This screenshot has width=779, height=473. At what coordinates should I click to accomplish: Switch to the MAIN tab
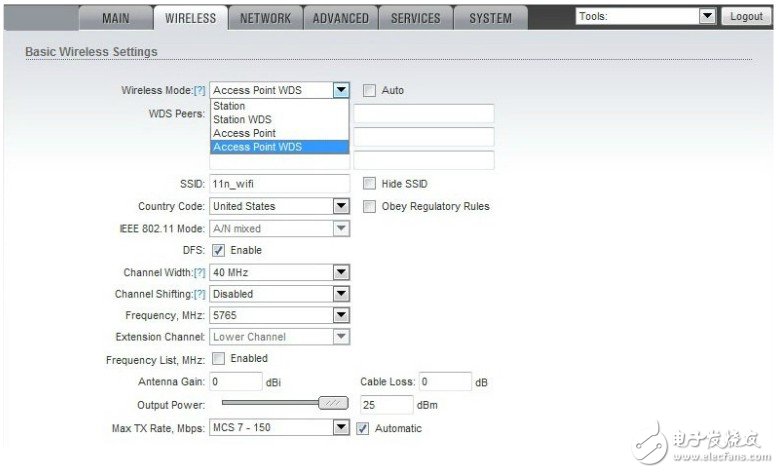tap(116, 18)
